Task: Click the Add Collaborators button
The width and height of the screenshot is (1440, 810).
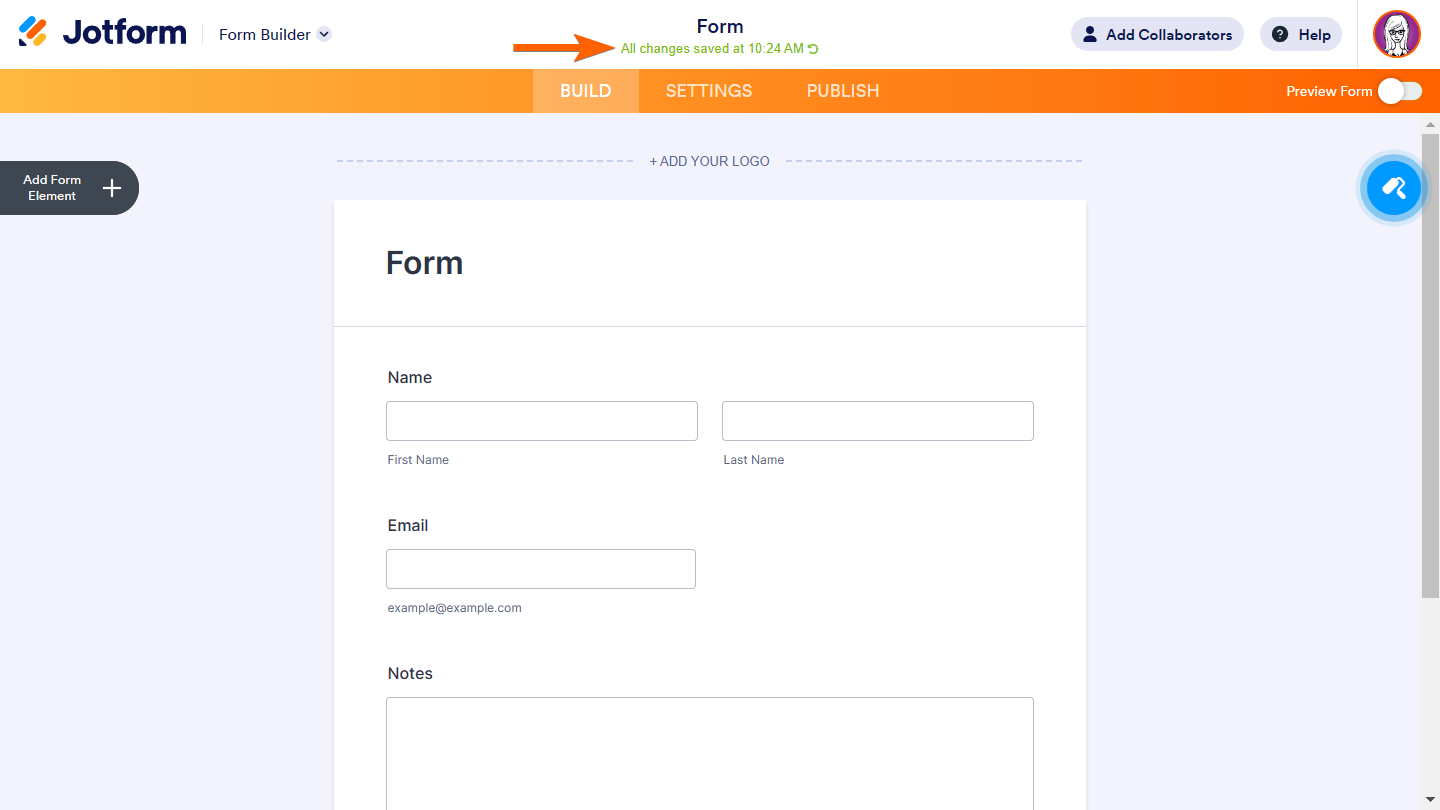Action: tap(1157, 34)
